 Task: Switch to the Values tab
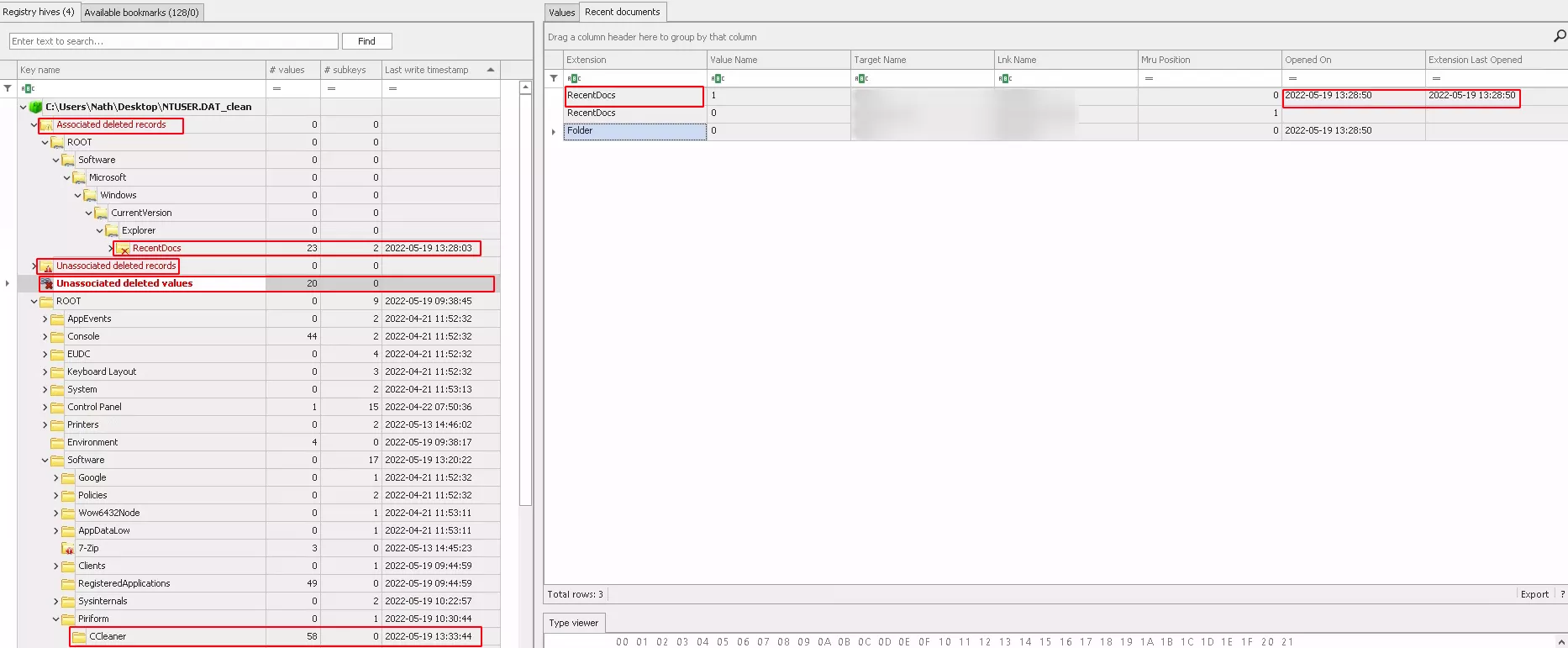coord(561,13)
